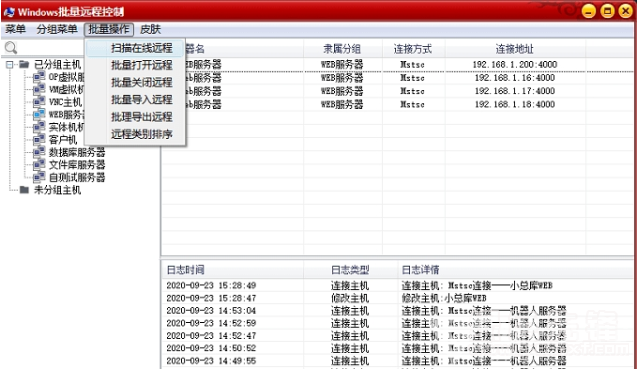Select 远程类别排序 menu item

[142, 134]
